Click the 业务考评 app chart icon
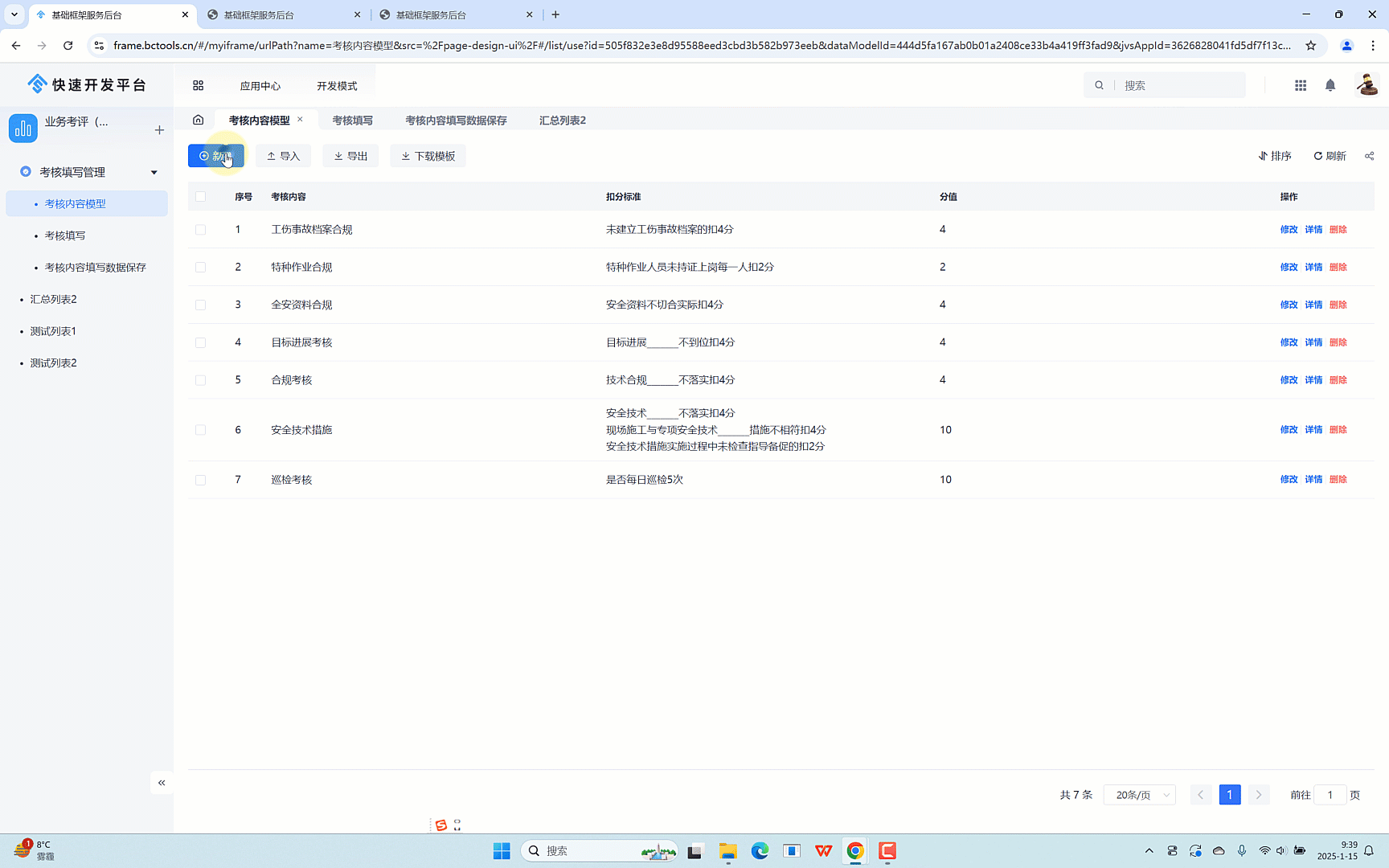1389x868 pixels. [23, 129]
